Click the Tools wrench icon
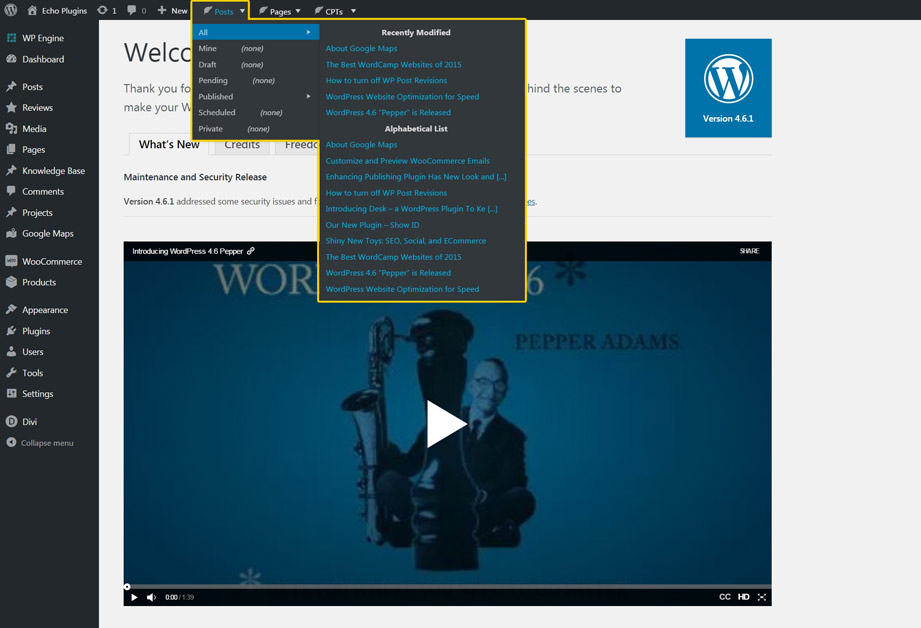This screenshot has width=921, height=628. pos(11,372)
